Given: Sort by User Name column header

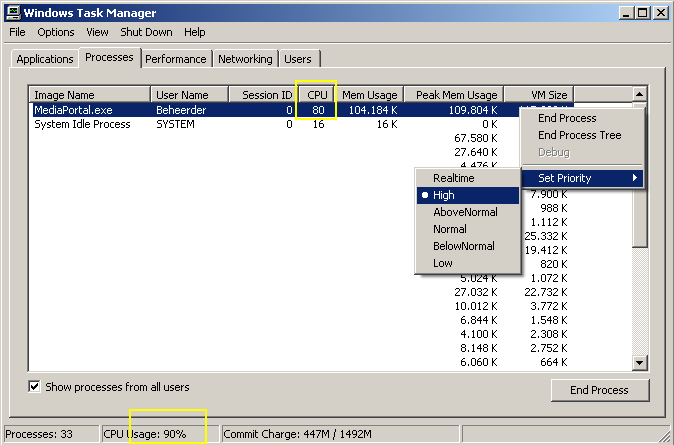Looking at the screenshot, I should tap(189, 95).
